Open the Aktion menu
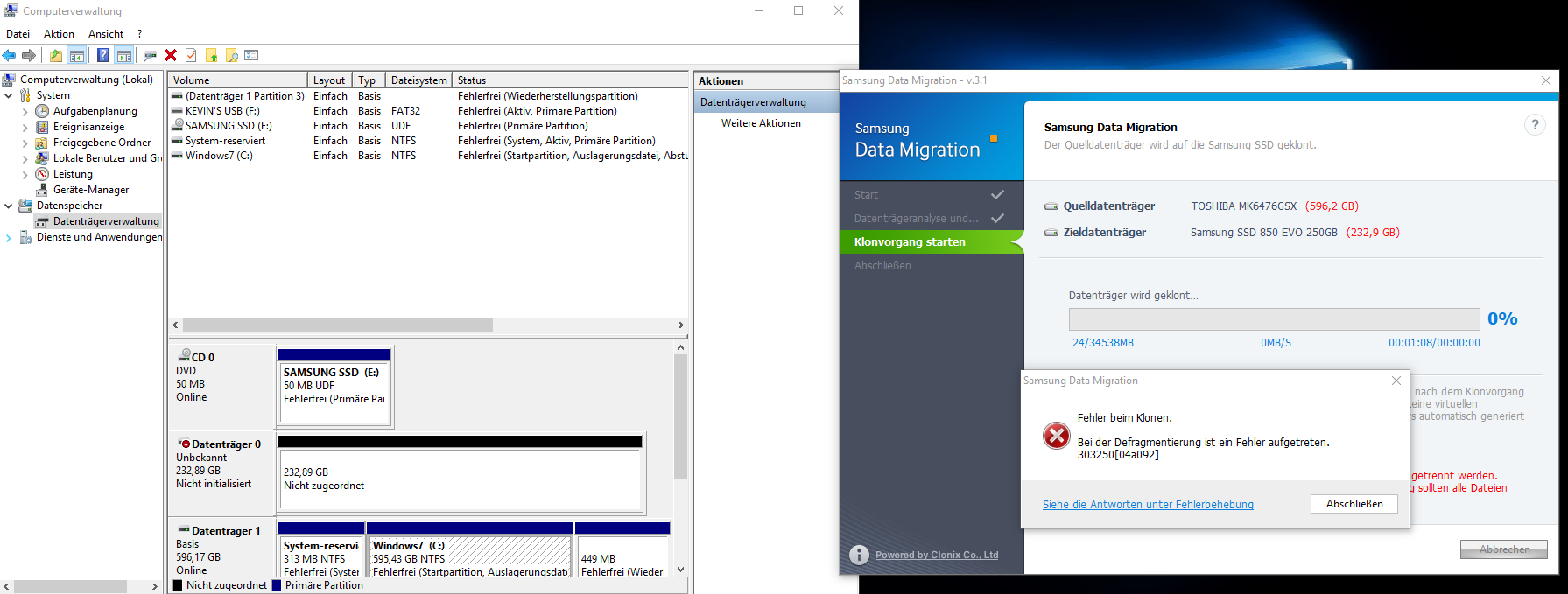The image size is (1568, 594). click(x=59, y=34)
